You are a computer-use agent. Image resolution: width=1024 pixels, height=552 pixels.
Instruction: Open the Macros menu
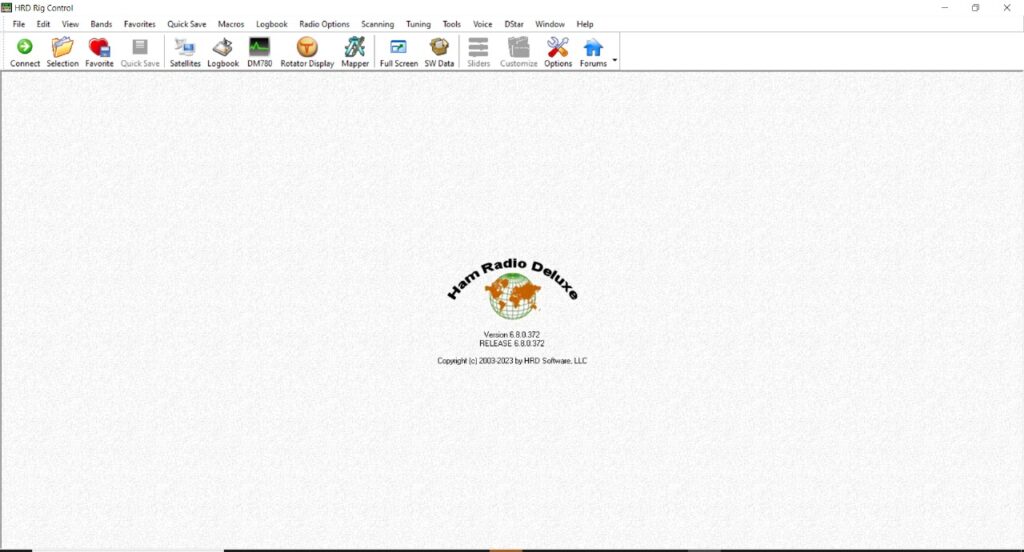point(231,24)
